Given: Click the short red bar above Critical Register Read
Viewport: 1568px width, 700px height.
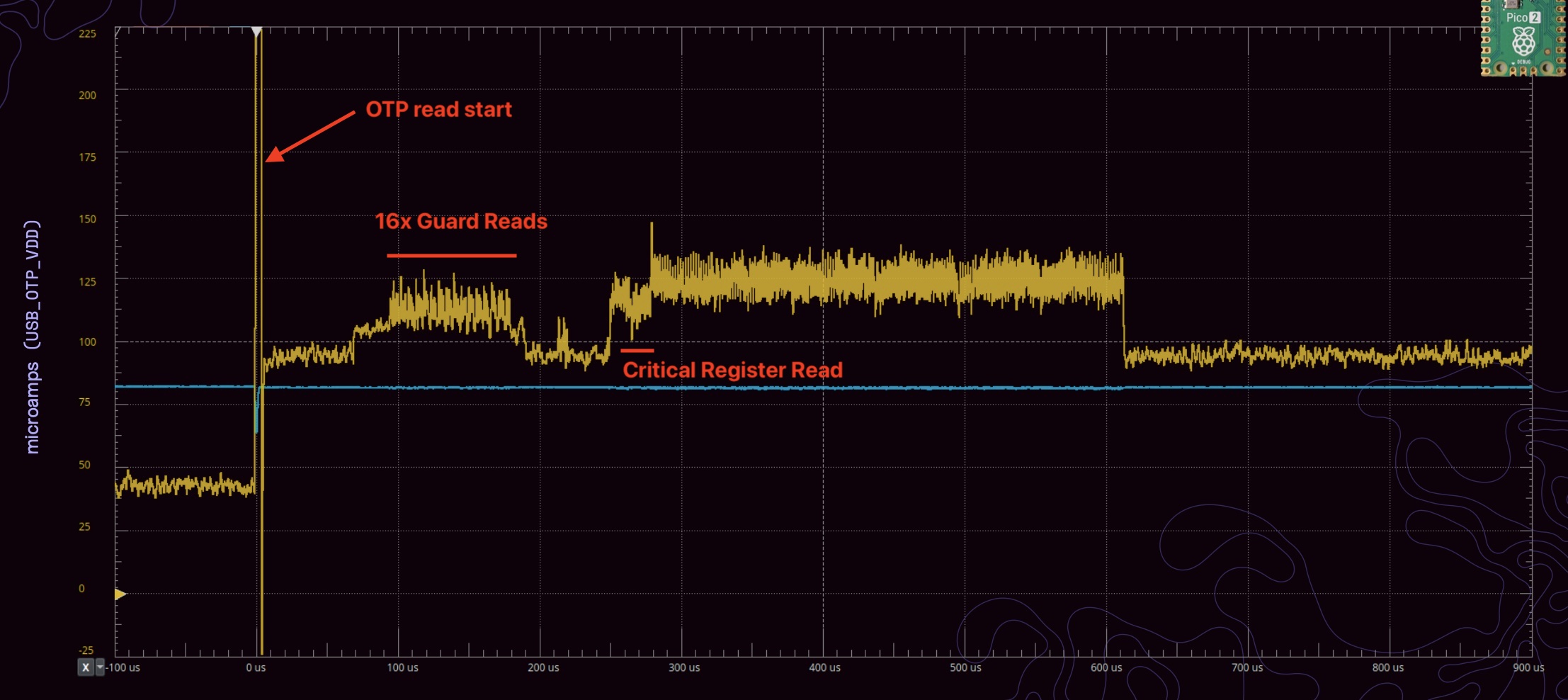Looking at the screenshot, I should click(637, 350).
